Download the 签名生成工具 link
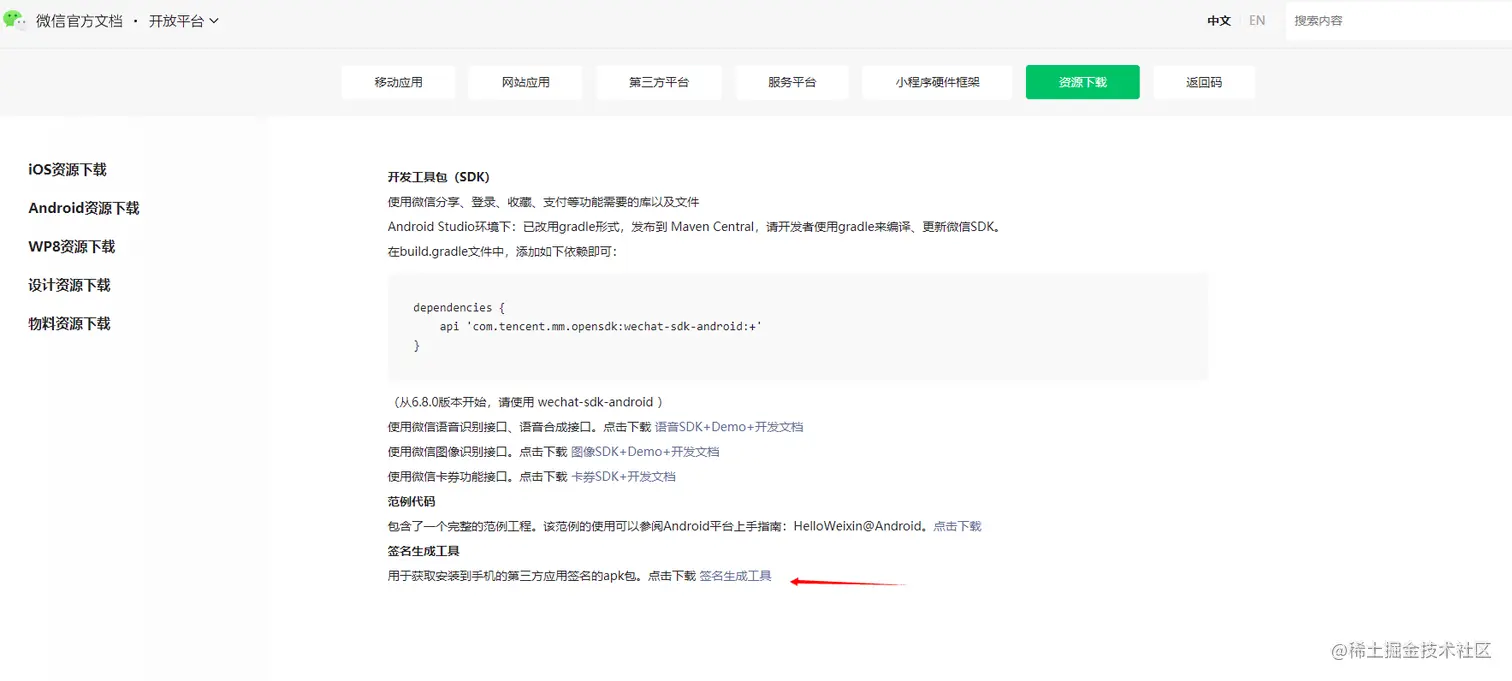This screenshot has height=681, width=1512. [735, 576]
